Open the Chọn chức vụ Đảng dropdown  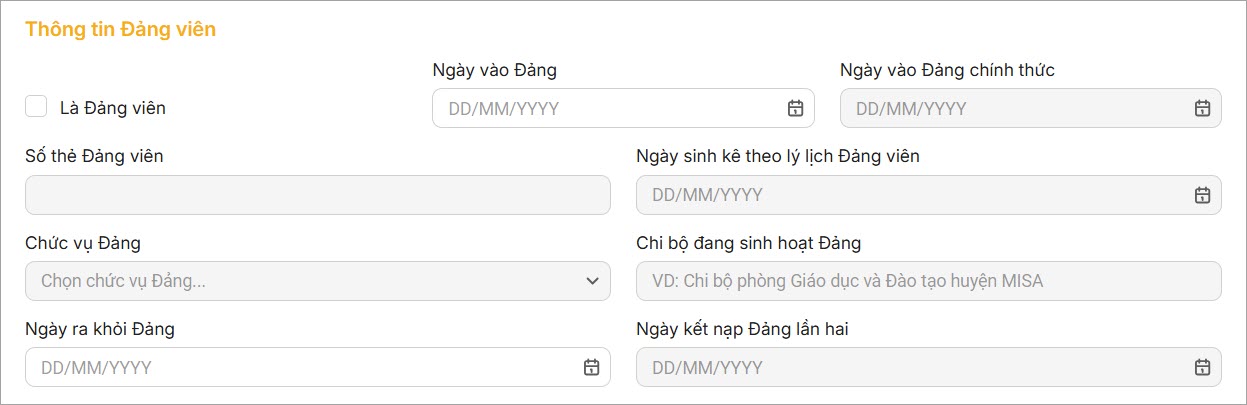click(x=300, y=281)
